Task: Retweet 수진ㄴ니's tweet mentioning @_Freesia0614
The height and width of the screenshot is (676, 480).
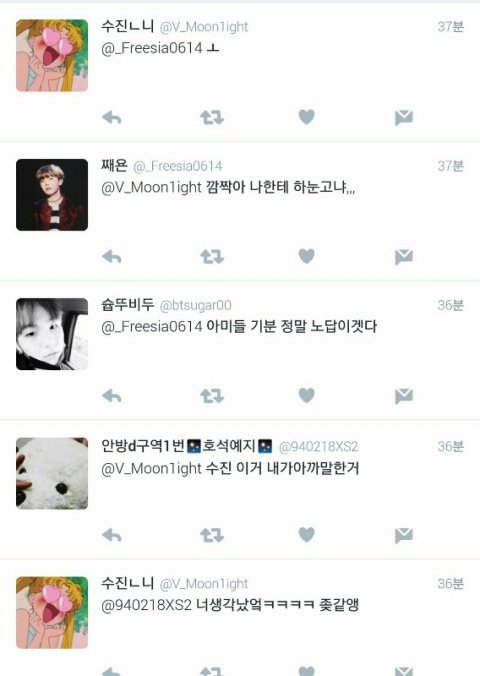Action: click(x=212, y=117)
